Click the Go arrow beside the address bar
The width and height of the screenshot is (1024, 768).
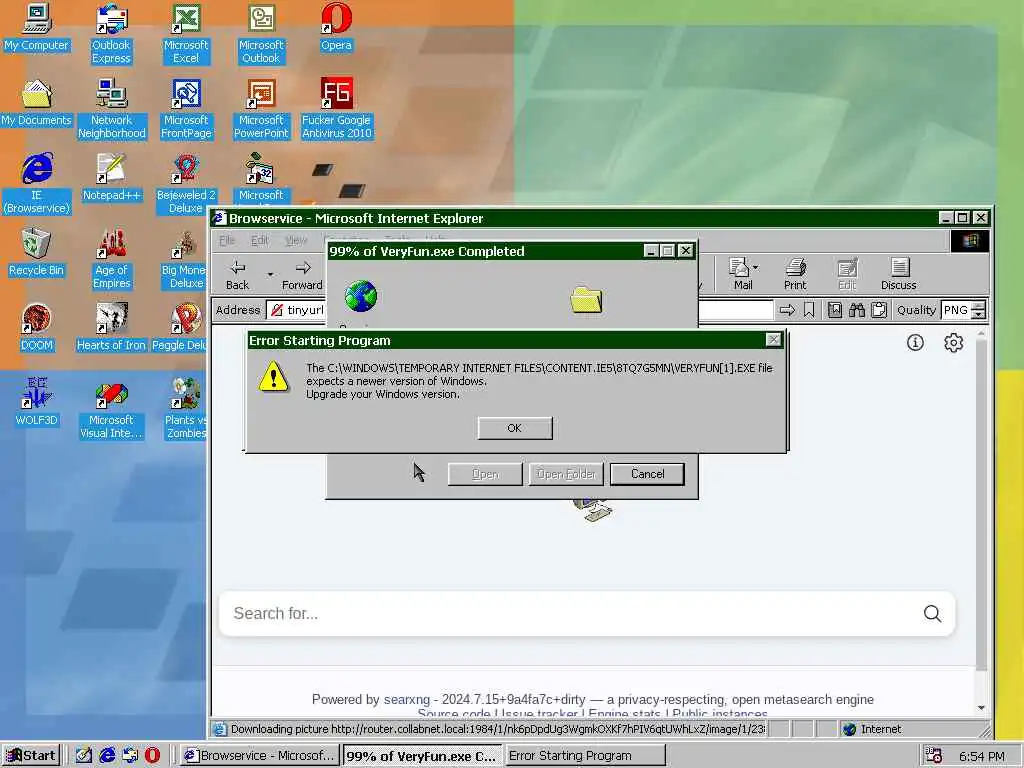pyautogui.click(x=787, y=310)
